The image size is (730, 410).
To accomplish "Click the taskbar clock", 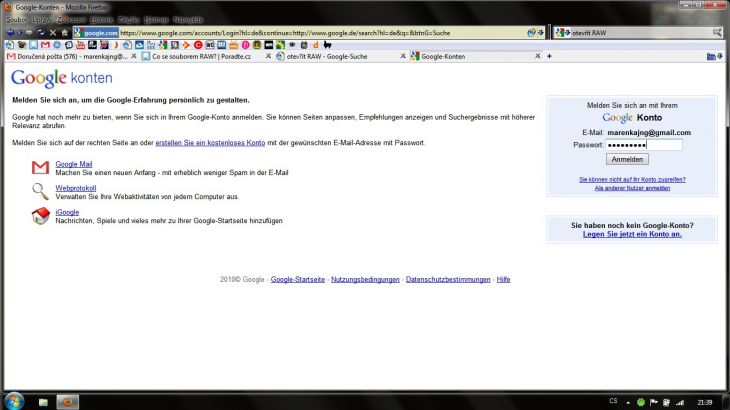I will [705, 402].
